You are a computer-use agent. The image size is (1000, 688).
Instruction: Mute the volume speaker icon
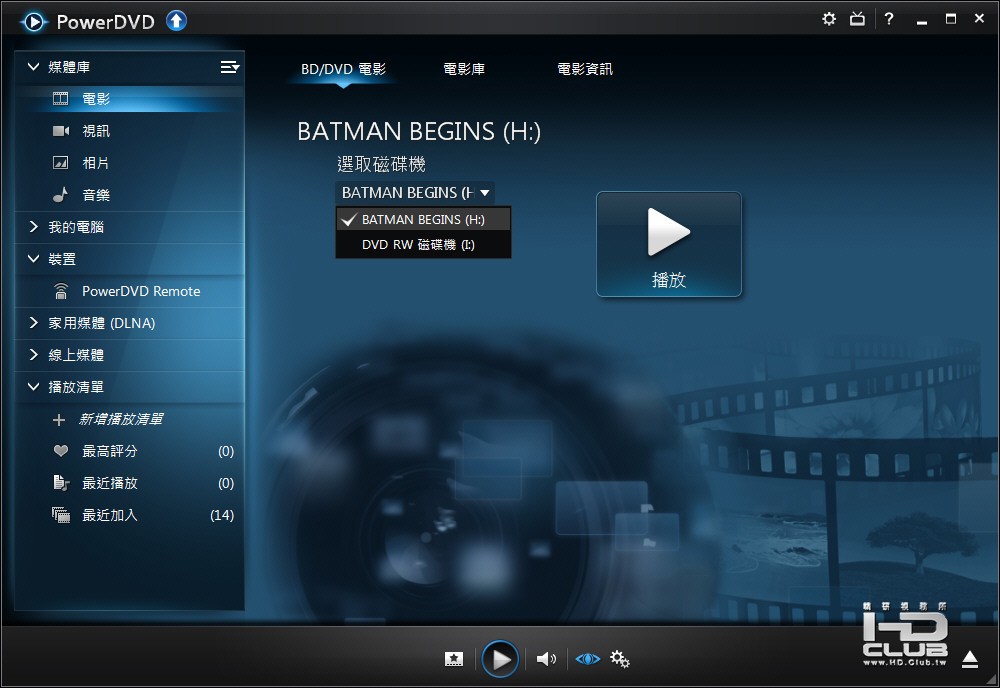tap(546, 659)
